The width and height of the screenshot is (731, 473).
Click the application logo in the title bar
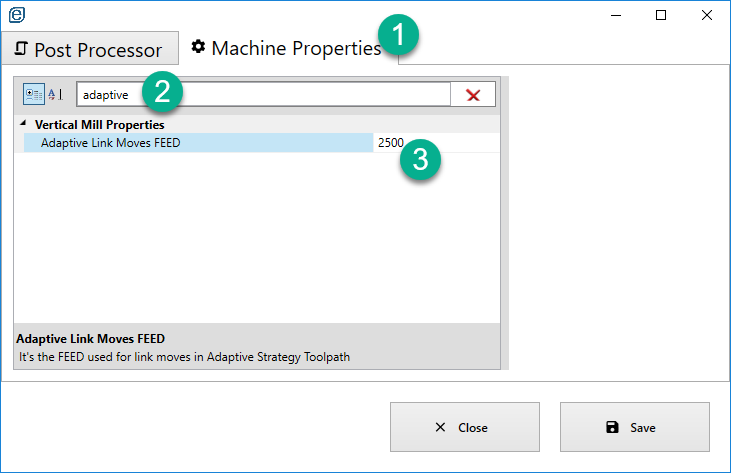[16, 15]
